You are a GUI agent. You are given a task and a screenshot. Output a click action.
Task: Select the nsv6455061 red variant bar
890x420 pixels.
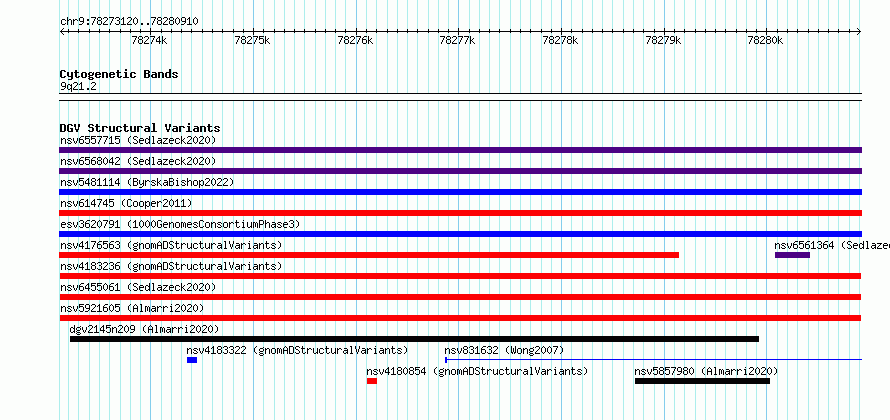pyautogui.click(x=460, y=297)
